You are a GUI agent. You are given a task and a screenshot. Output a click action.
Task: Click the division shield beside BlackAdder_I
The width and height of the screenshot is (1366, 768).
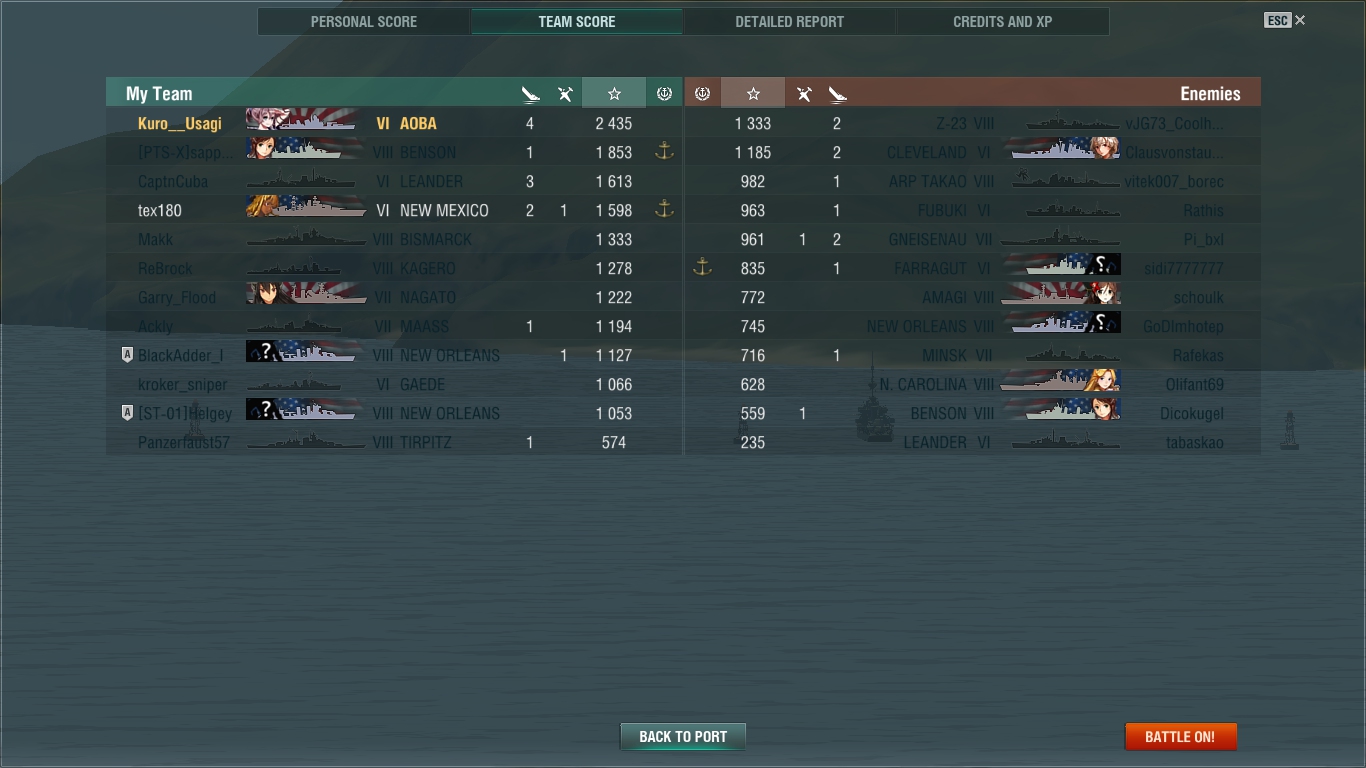[127, 355]
